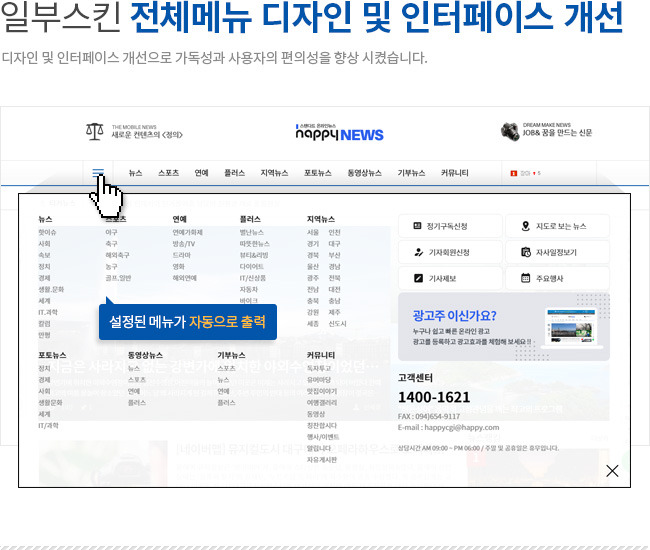The image size is (650, 550).
Task: Open 기사제보 report-a-story button
Action: point(450,278)
